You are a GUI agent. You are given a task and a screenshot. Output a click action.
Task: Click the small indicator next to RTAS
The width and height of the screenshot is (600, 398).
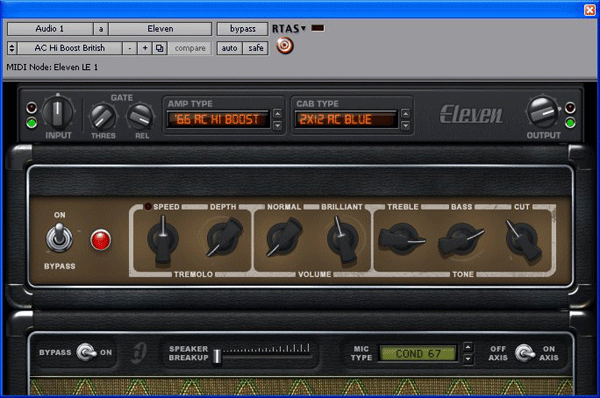[x=318, y=28]
